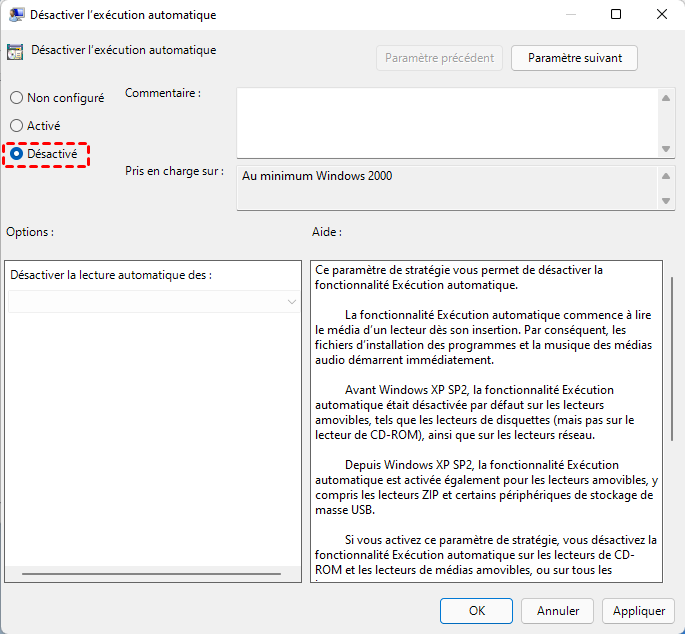Viewport: 685px width, 634px height.
Task: Click the 'Désactiver la lecture automatique des :' label
Action: 111,275
